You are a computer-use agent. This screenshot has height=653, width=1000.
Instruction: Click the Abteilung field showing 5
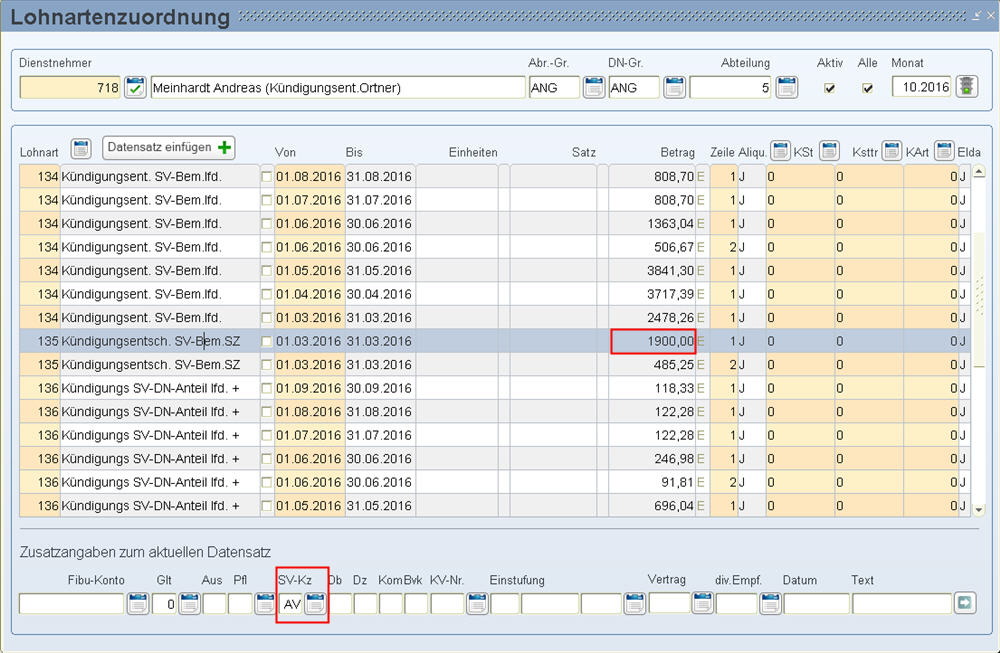(x=731, y=87)
